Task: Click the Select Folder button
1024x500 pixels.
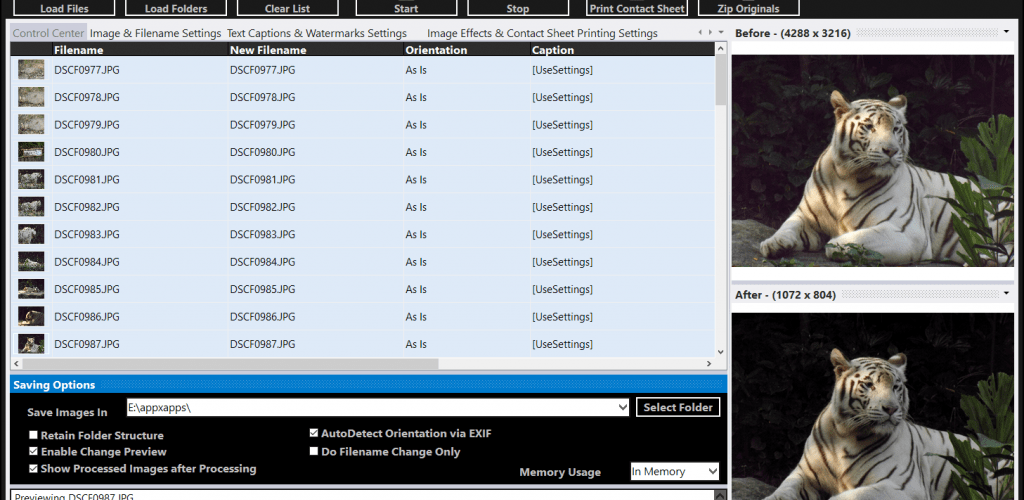Action: click(x=678, y=407)
